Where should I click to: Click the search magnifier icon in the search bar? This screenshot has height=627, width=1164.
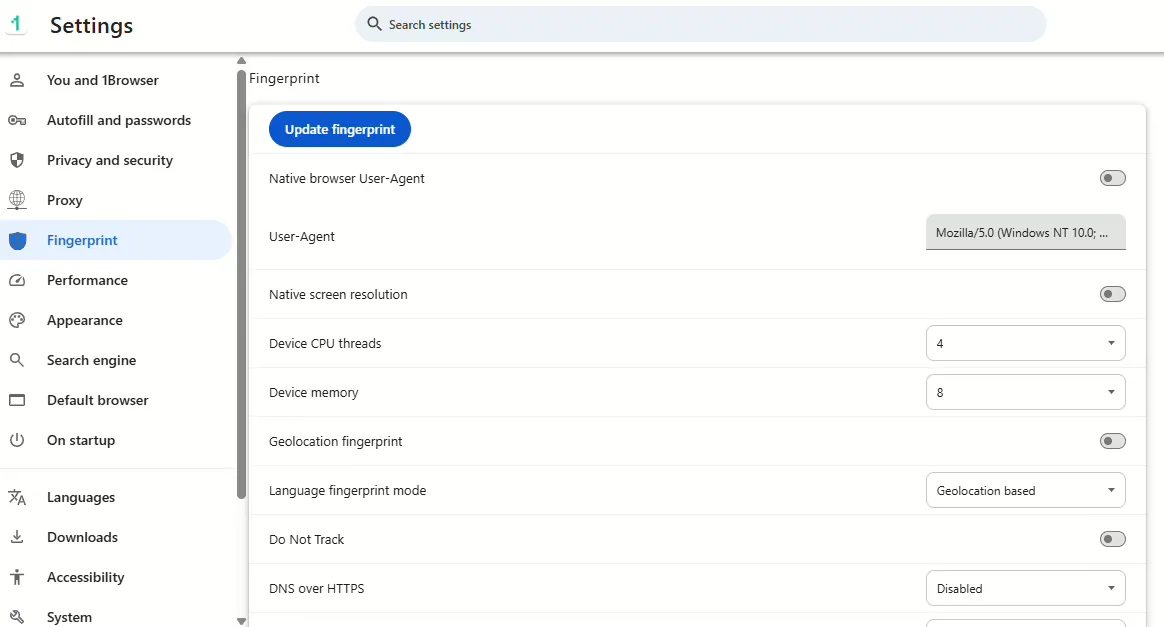coord(374,24)
